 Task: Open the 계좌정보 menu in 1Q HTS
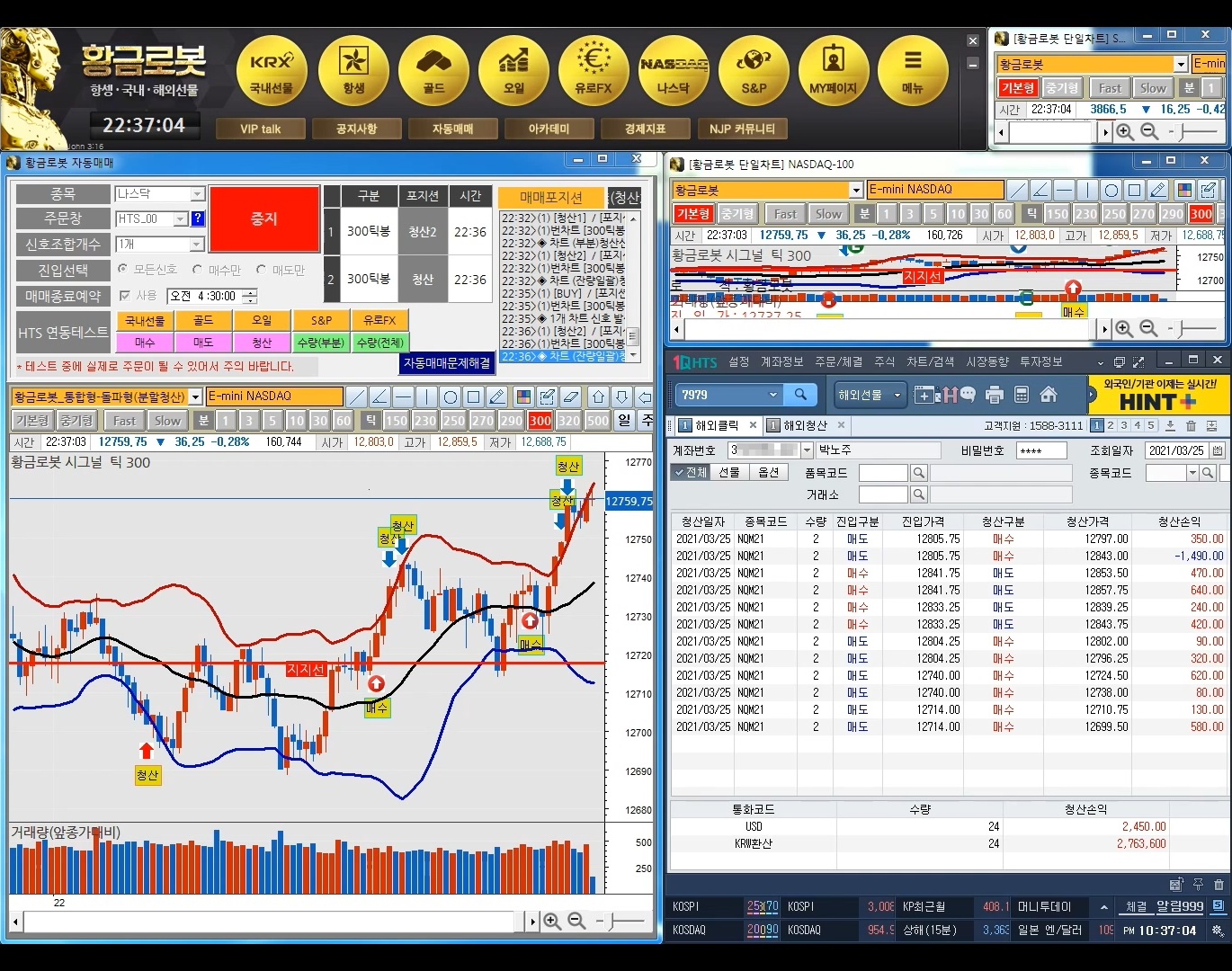782,361
